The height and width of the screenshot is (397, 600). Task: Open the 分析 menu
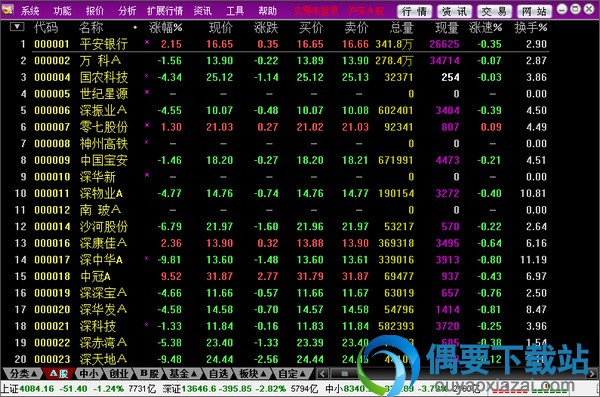pyautogui.click(x=127, y=11)
